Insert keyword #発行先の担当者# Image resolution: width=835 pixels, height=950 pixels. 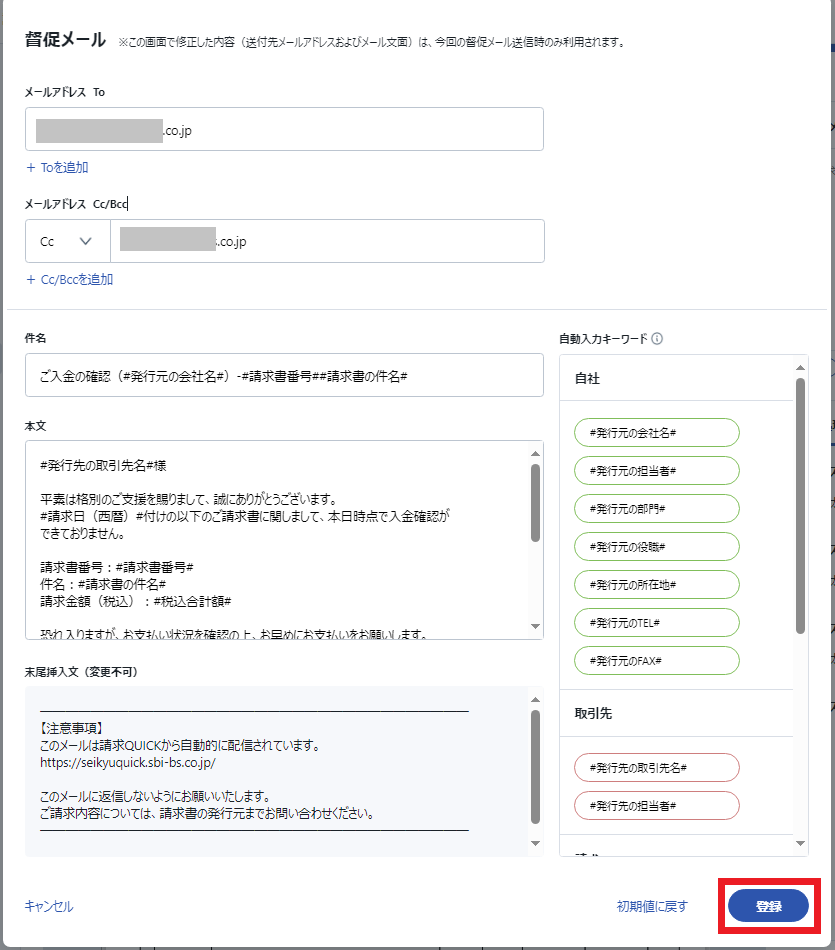(657, 806)
